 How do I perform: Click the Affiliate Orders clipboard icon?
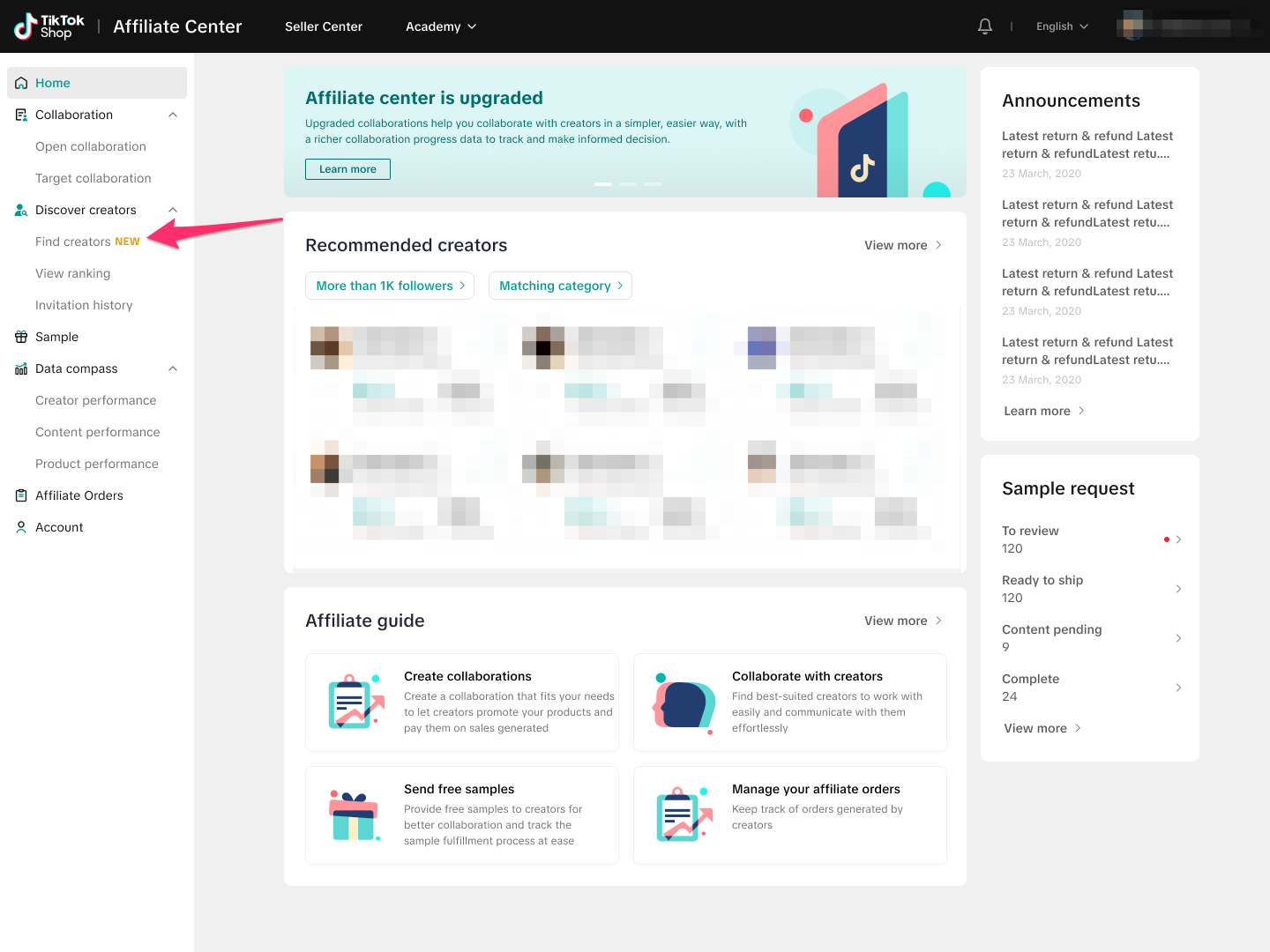21,495
